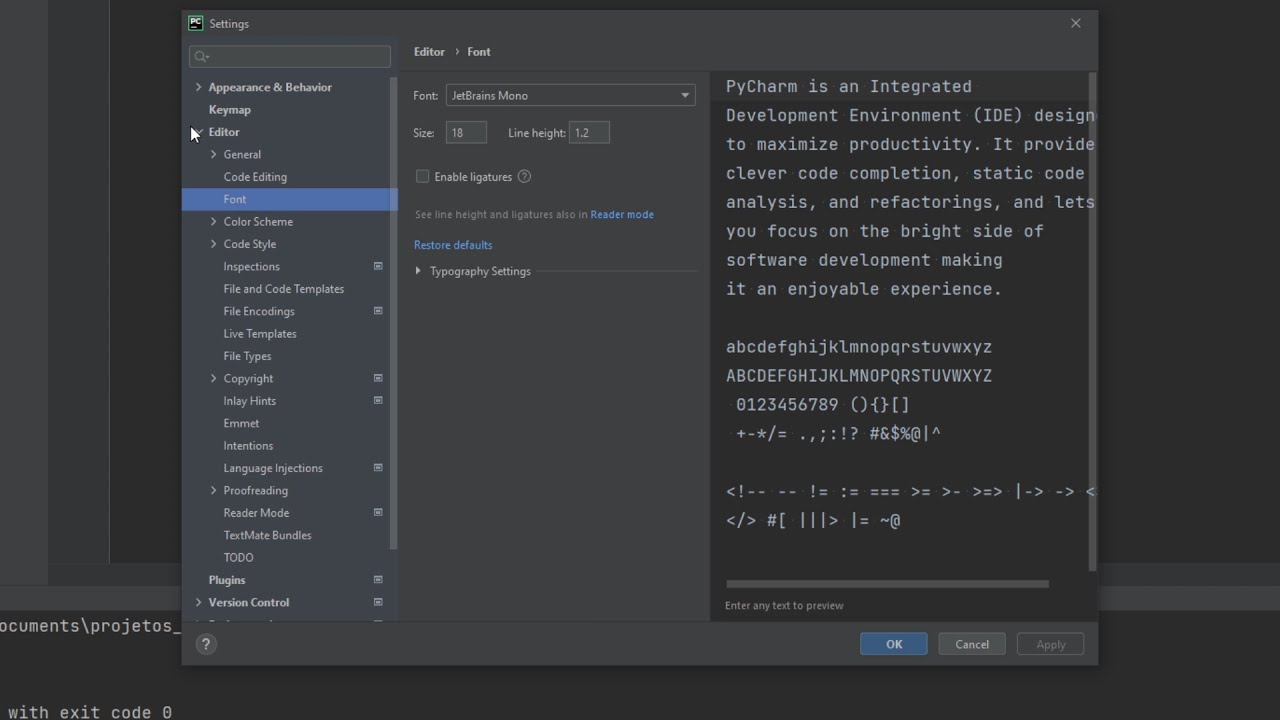Expand the Color Scheme node
The height and width of the screenshot is (720, 1280).
tap(213, 221)
